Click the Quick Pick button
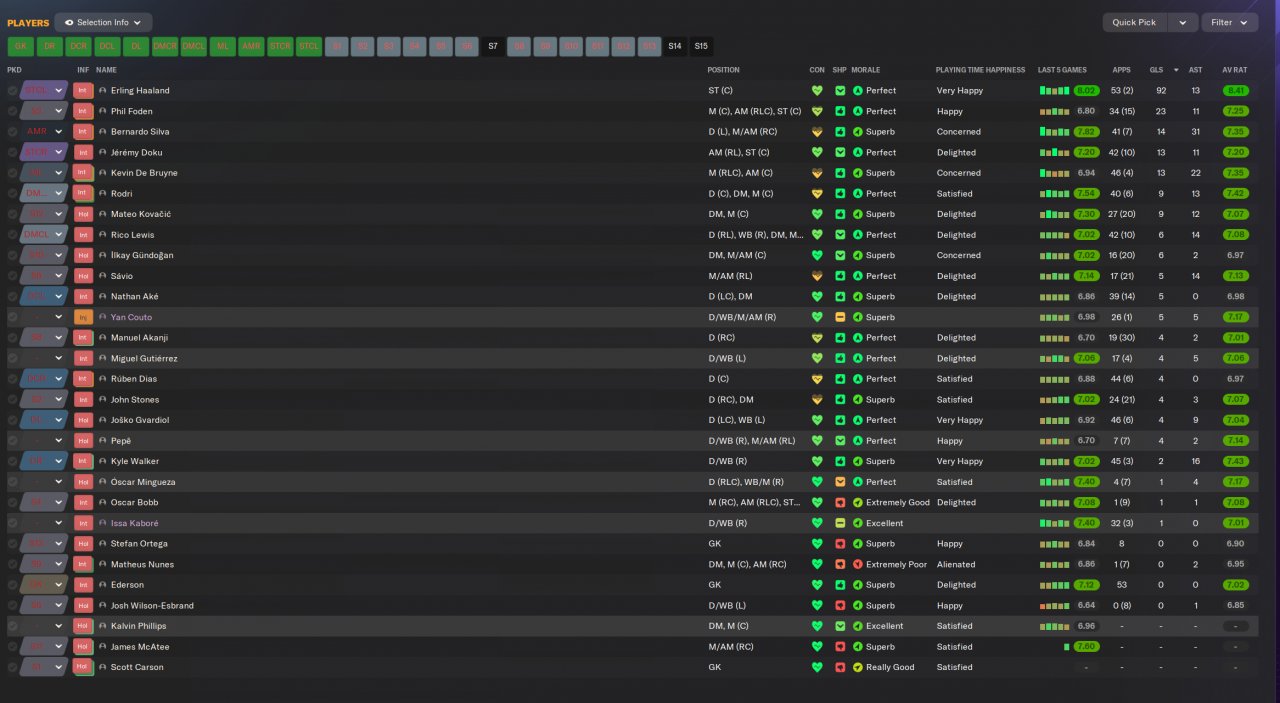 coord(1134,22)
